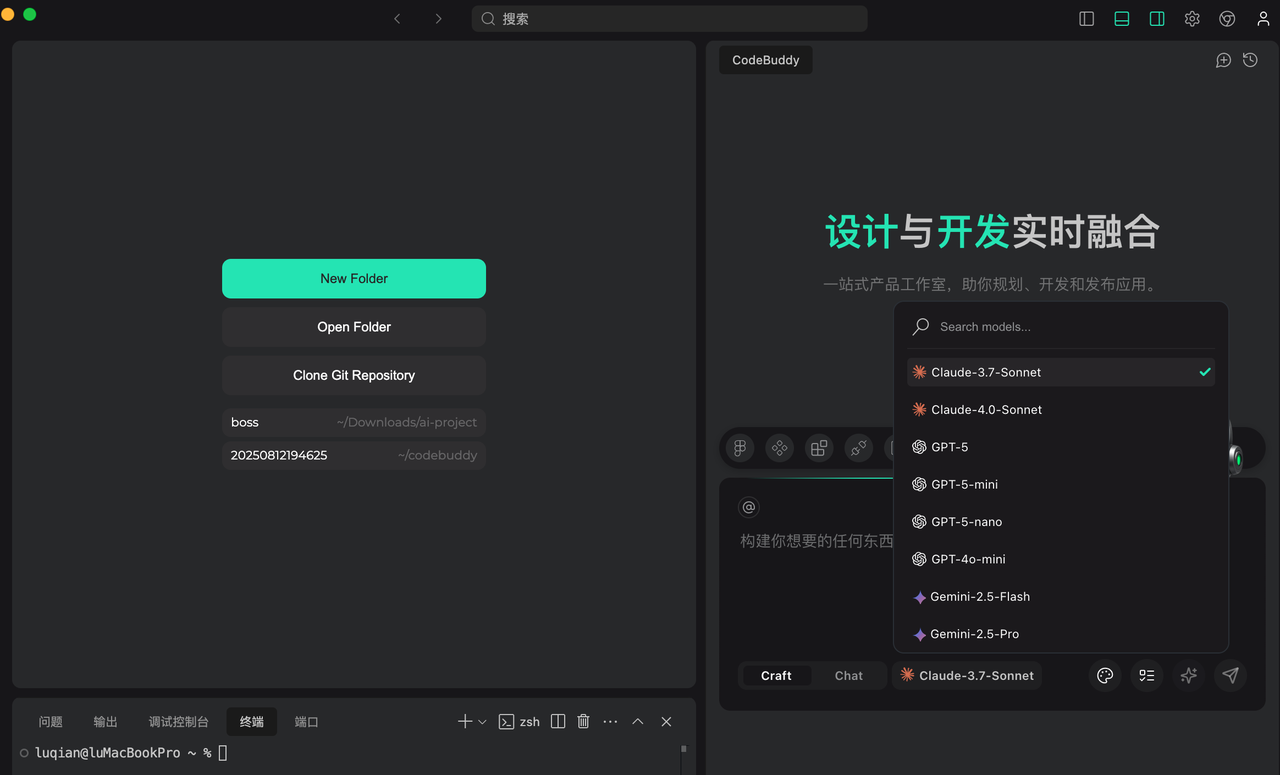The image size is (1280, 775).
Task: Click the sparkle enhance prompt icon
Action: [1188, 676]
